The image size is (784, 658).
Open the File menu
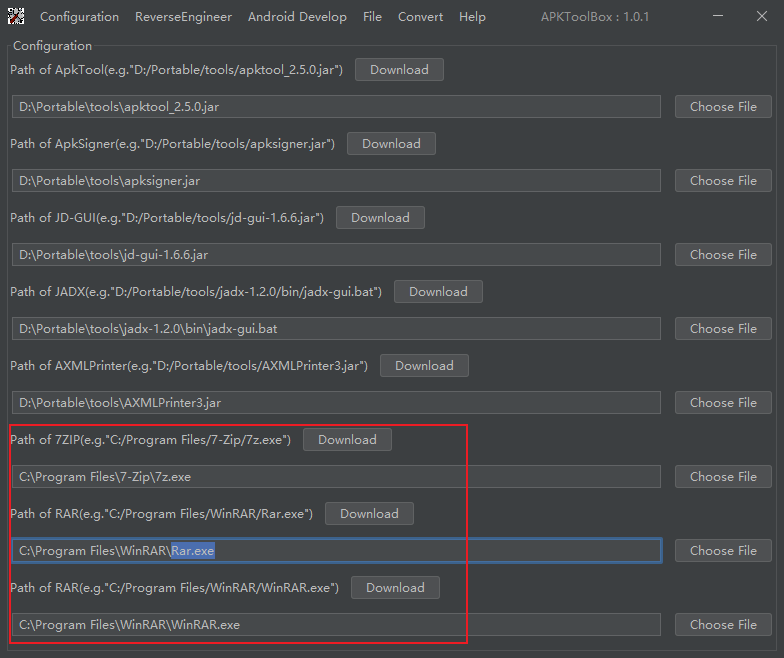372,17
